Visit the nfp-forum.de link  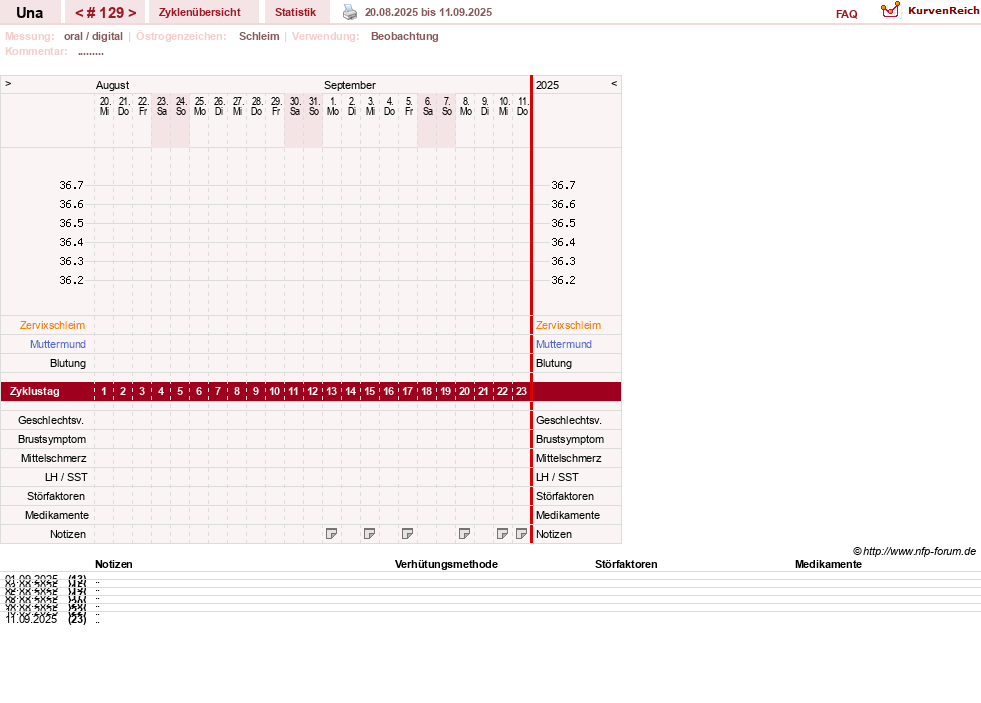click(919, 551)
